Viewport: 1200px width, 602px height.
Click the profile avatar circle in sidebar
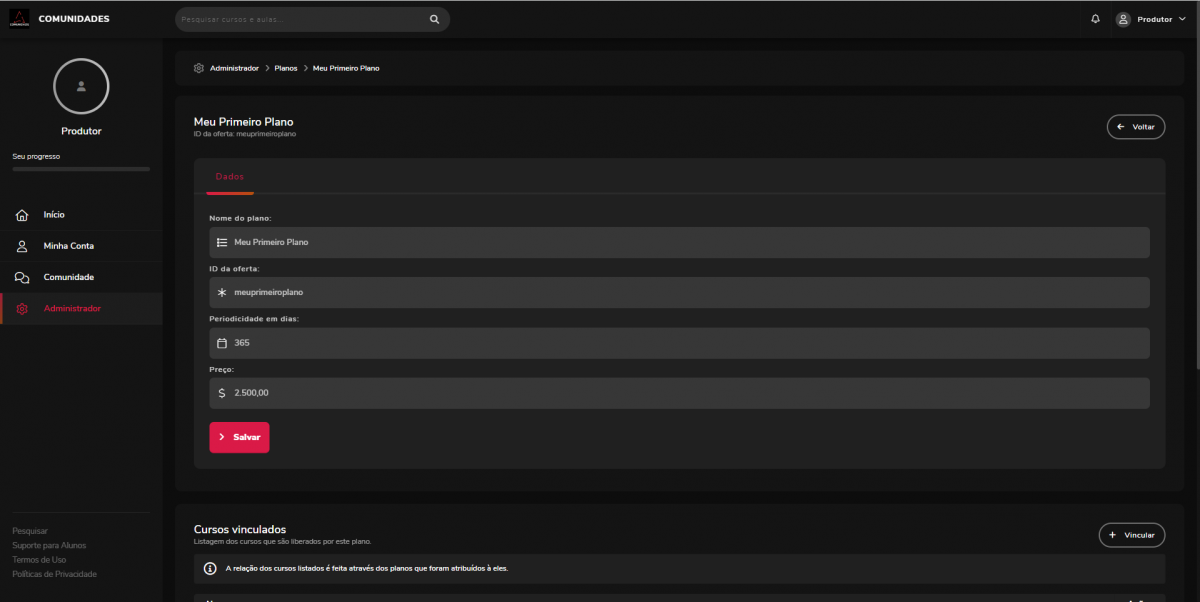pos(81,86)
